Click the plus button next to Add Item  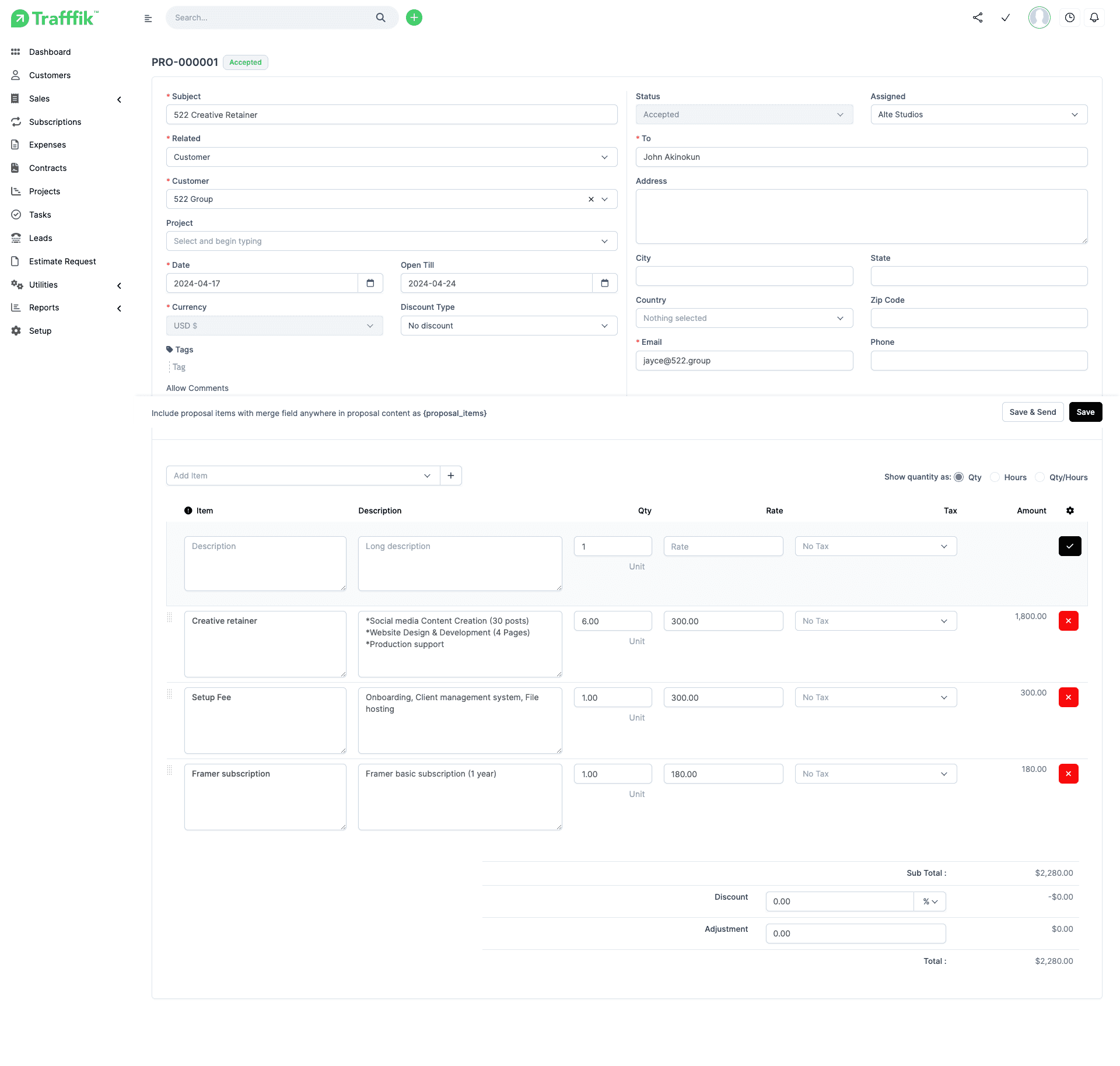(x=451, y=476)
